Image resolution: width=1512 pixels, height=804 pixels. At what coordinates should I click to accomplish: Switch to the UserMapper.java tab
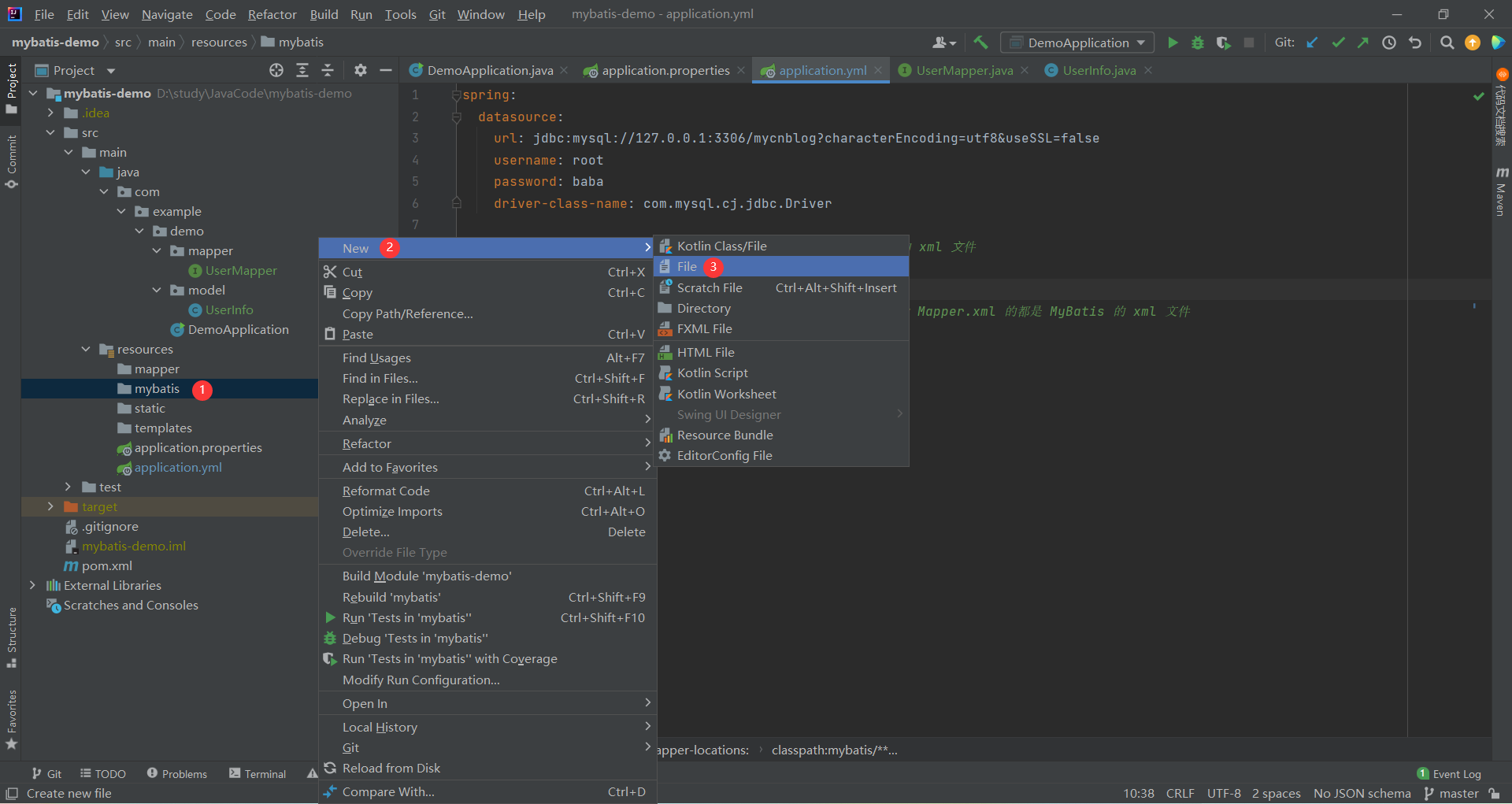964,70
